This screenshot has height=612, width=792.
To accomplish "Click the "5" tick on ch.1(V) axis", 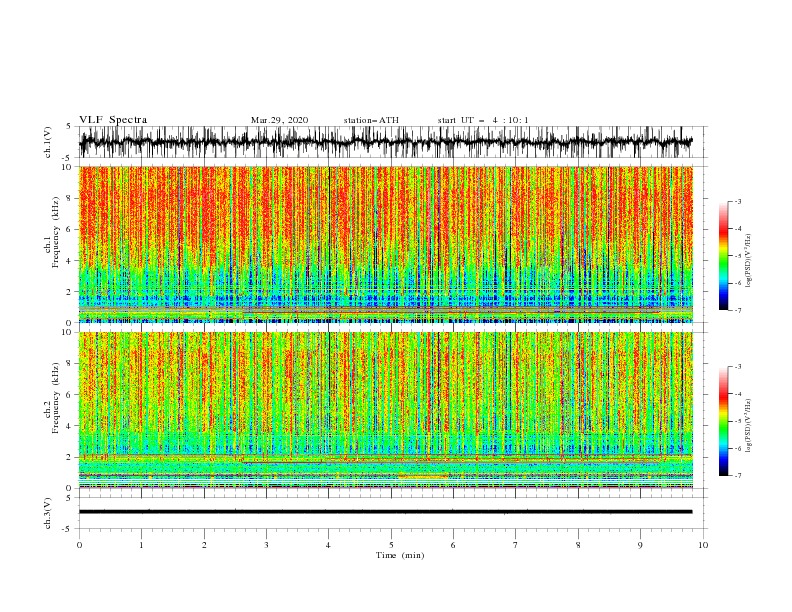I will 69,126.
